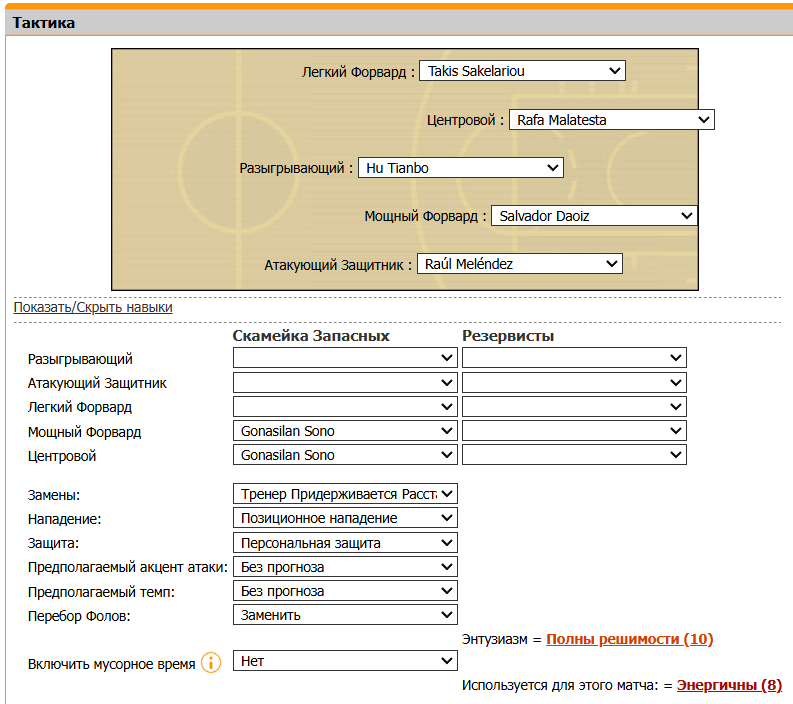Screen dimensions: 793x704
Task: Click the Резервисты column heading
Action: (508, 336)
